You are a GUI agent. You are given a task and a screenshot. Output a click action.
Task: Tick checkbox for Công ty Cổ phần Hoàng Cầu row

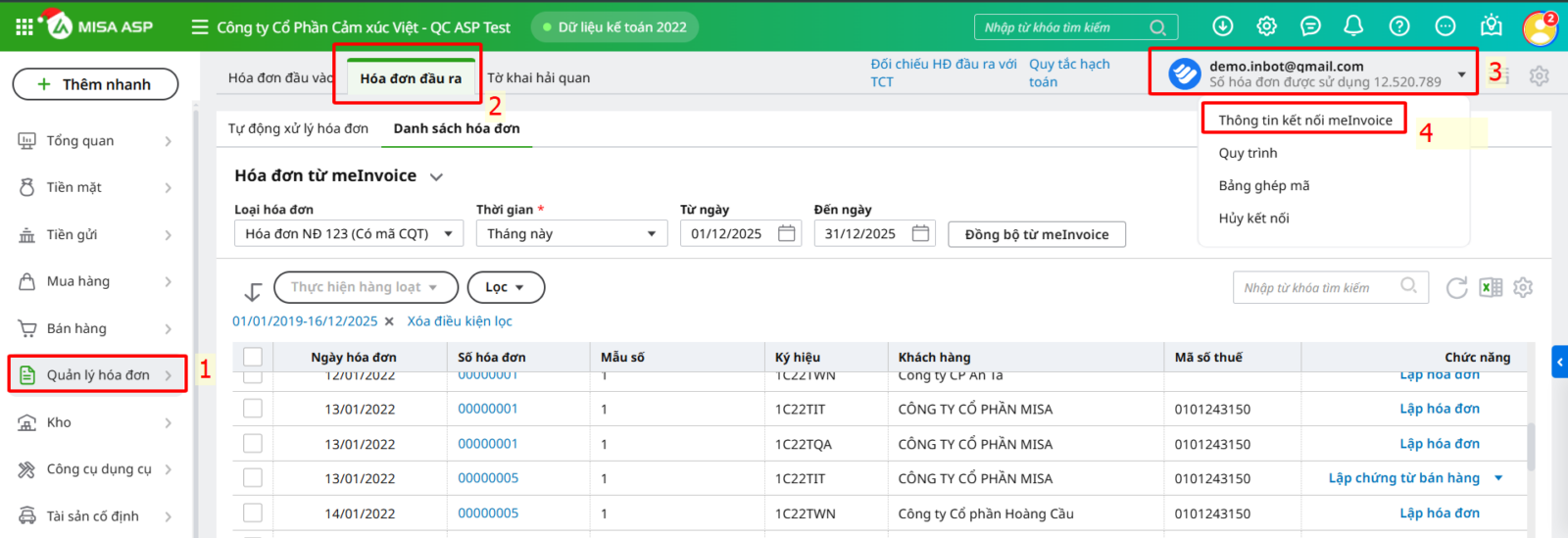253,514
